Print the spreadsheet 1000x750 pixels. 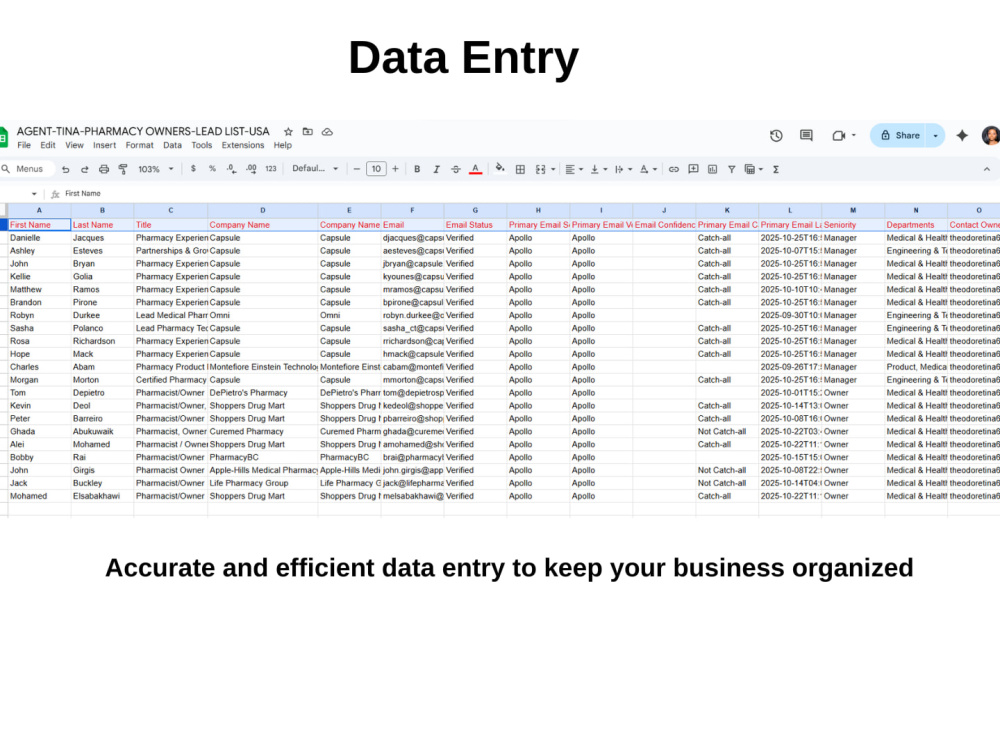pyautogui.click(x=104, y=169)
